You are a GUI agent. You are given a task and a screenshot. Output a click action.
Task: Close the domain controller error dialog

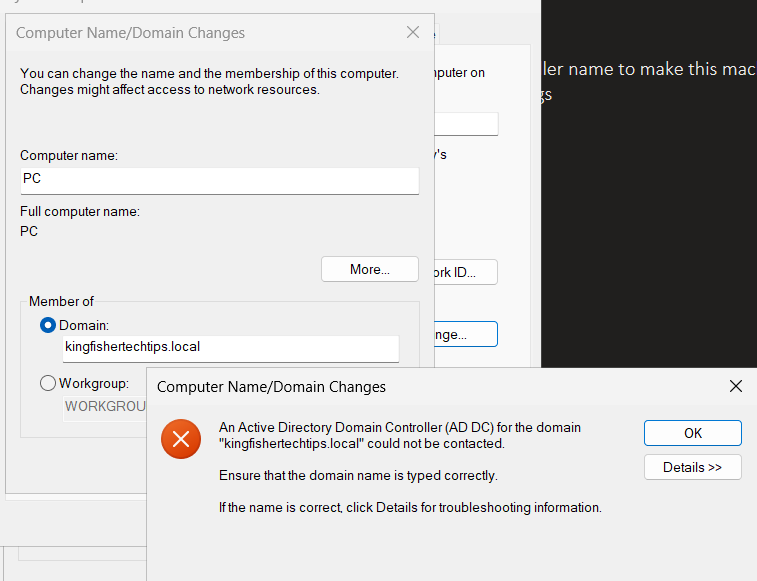click(x=735, y=386)
